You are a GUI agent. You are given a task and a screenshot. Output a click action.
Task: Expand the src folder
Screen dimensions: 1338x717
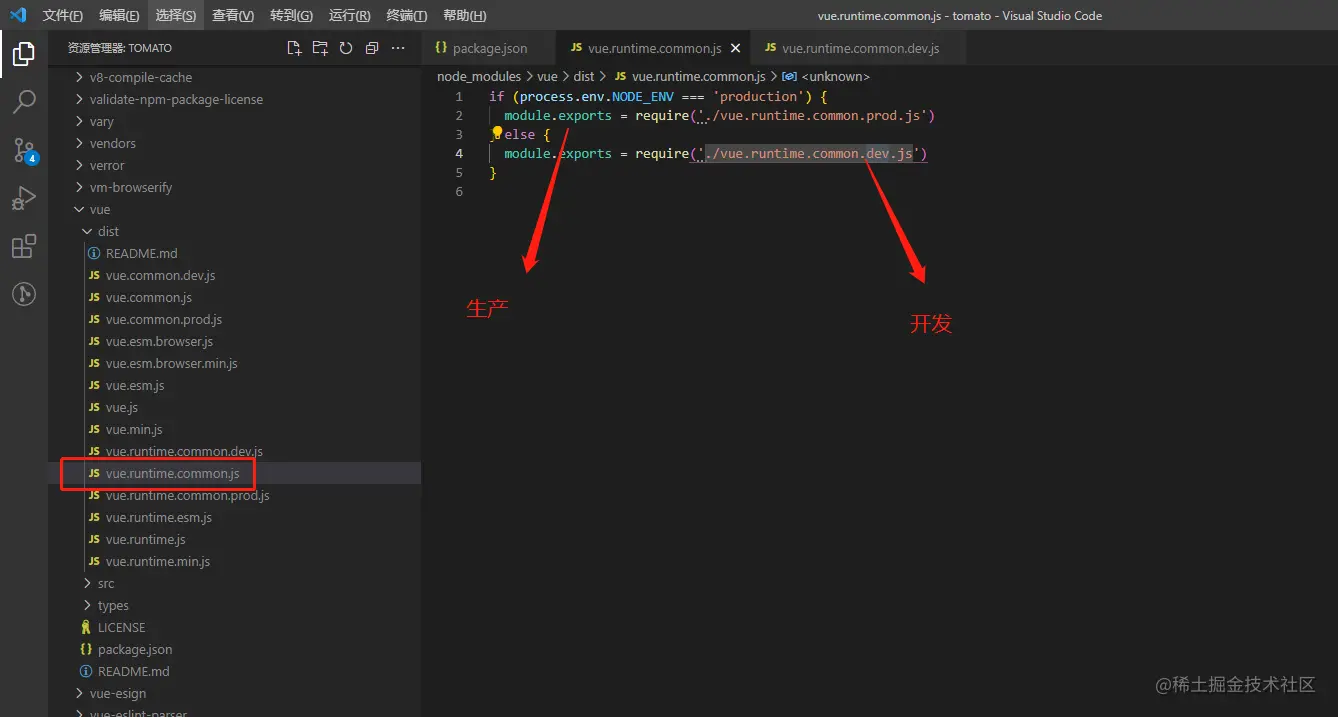point(106,583)
